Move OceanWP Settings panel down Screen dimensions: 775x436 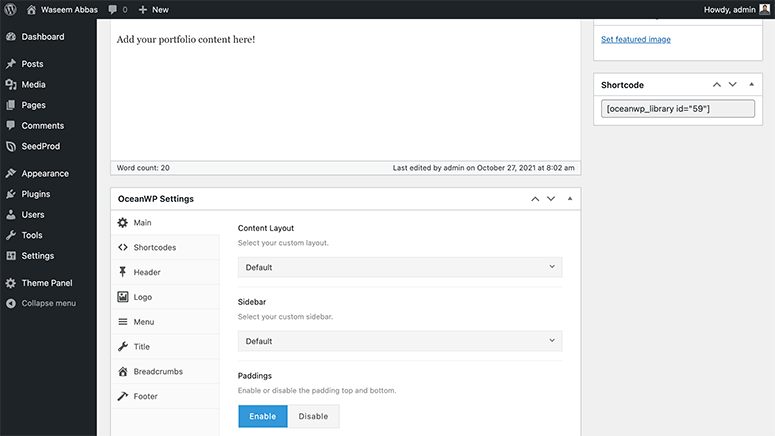pyautogui.click(x=551, y=199)
